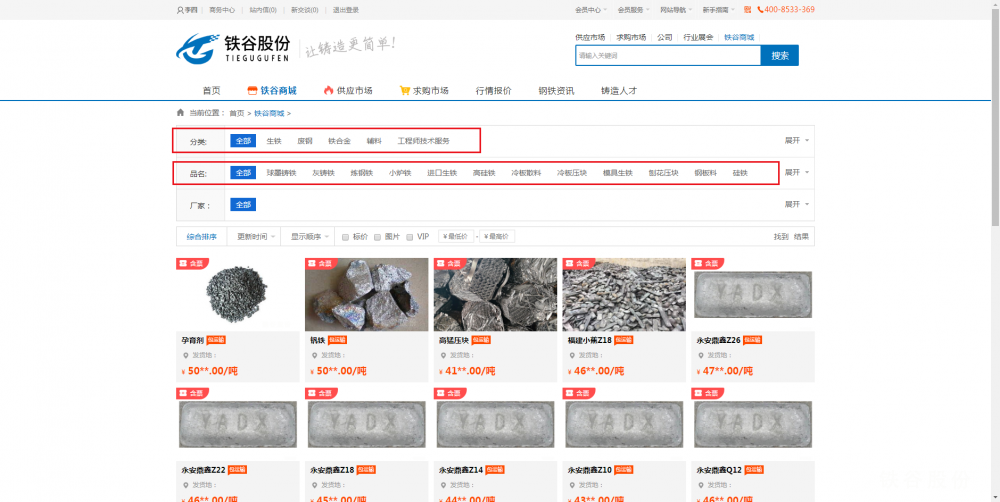This screenshot has height=502, width=1000.
Task: Open the 会员中心 dropdown in top bar
Action: 591,10
